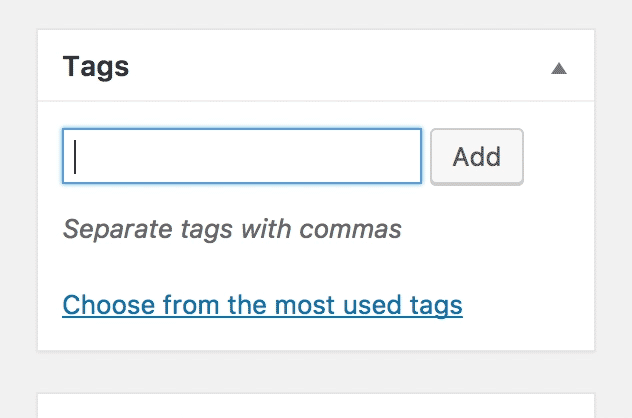Viewport: 632px width, 418px height.
Task: Open Choose from the most used tags
Action: [262, 305]
